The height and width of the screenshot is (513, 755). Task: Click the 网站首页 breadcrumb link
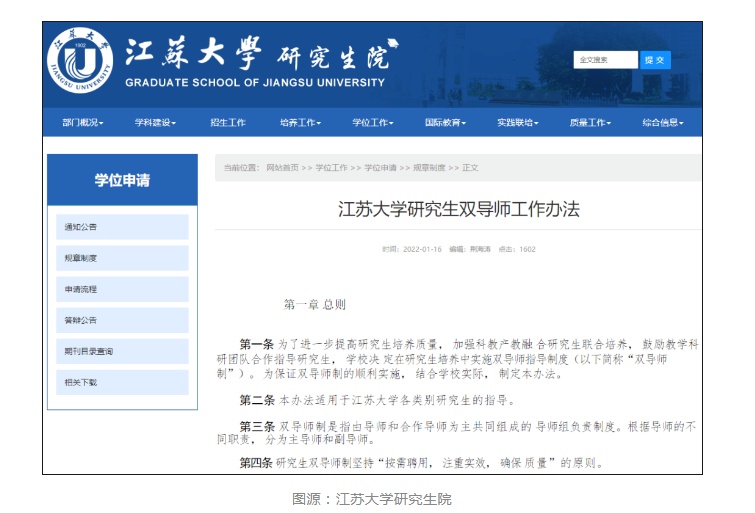pos(283,168)
